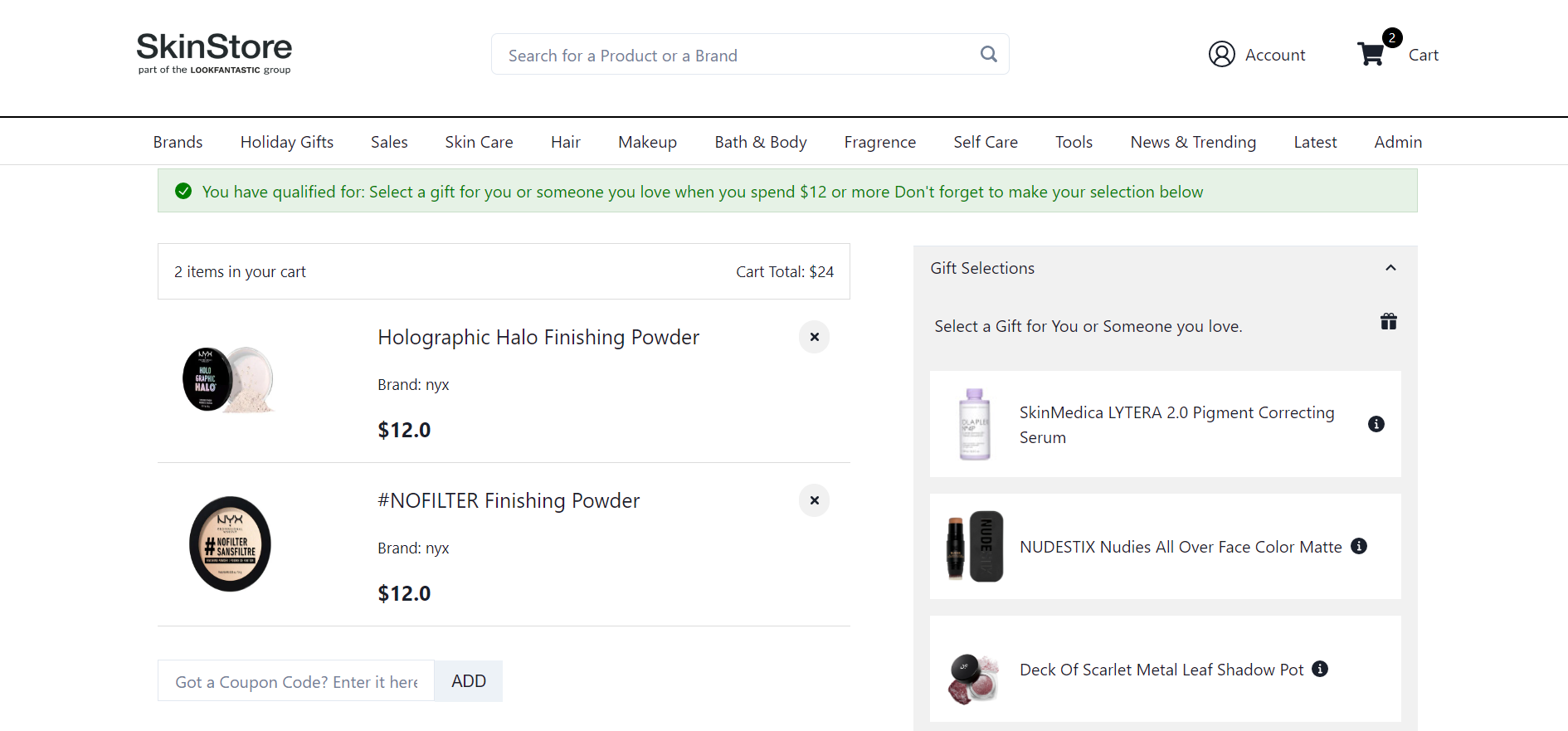Image resolution: width=1568 pixels, height=731 pixels.
Task: Click the SkinStore logo
Action: click(x=214, y=53)
